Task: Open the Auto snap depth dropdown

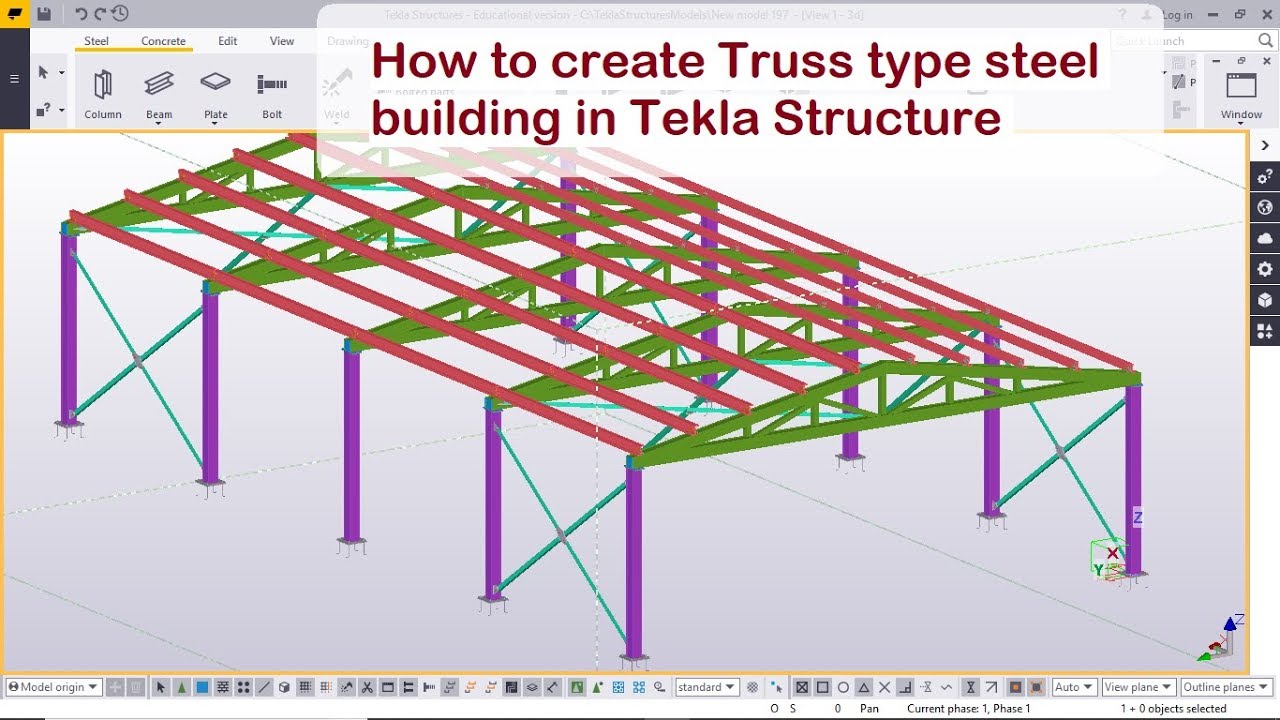Action: 1074,687
